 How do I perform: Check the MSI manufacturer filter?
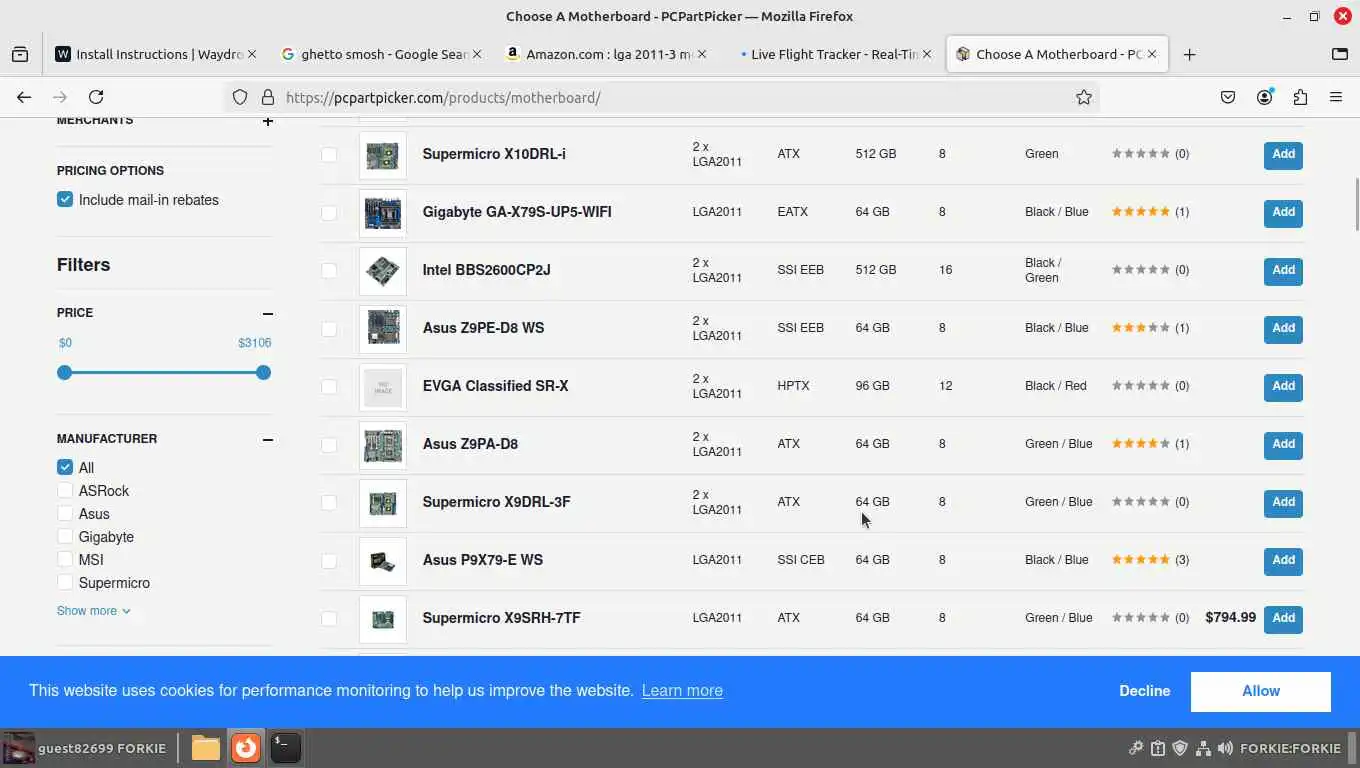click(x=65, y=560)
